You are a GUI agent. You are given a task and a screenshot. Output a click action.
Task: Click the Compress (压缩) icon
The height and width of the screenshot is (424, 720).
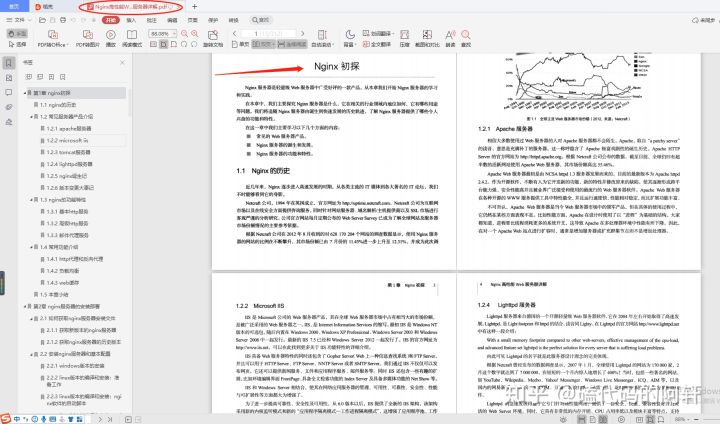coord(405,39)
